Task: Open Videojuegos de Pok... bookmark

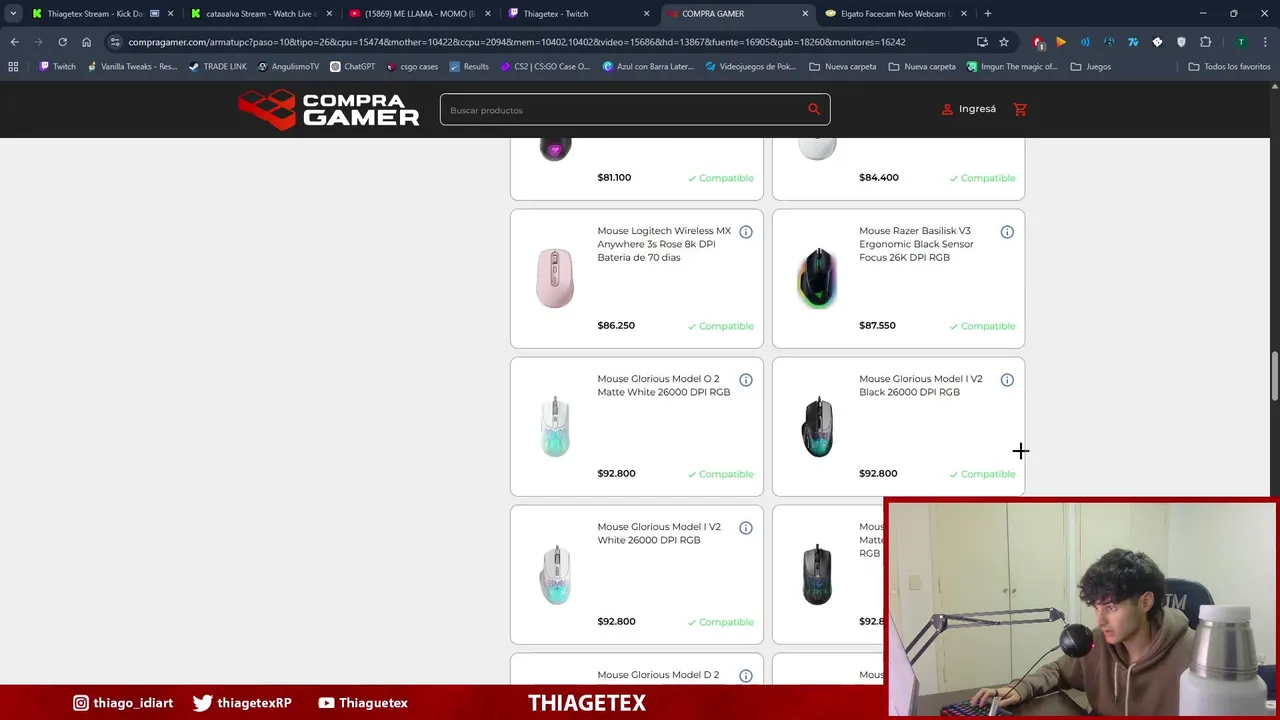Action: click(750, 66)
